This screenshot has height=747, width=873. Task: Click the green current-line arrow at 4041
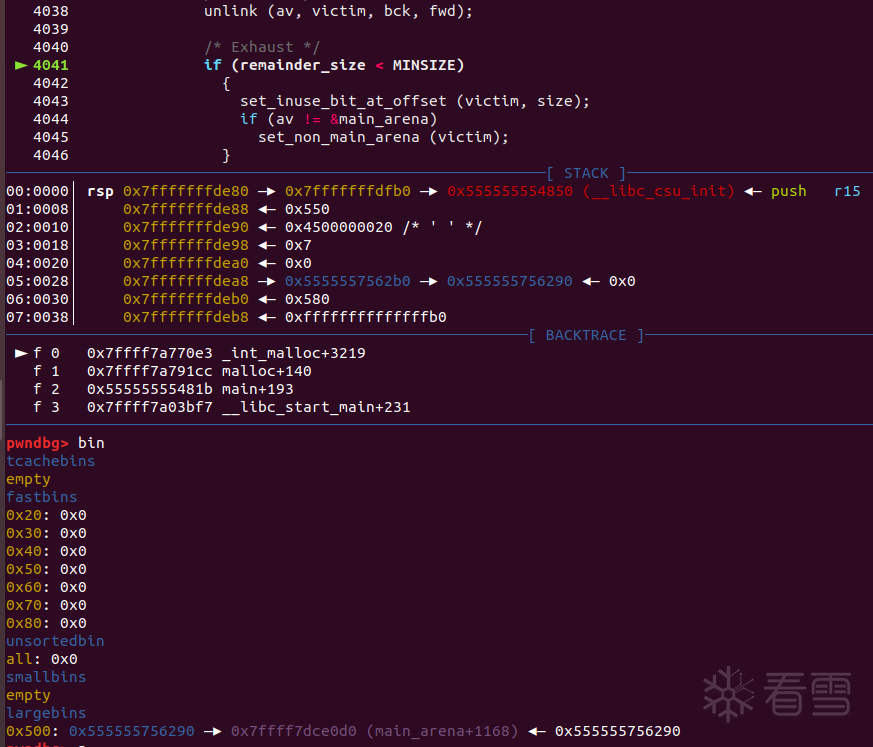(21, 65)
